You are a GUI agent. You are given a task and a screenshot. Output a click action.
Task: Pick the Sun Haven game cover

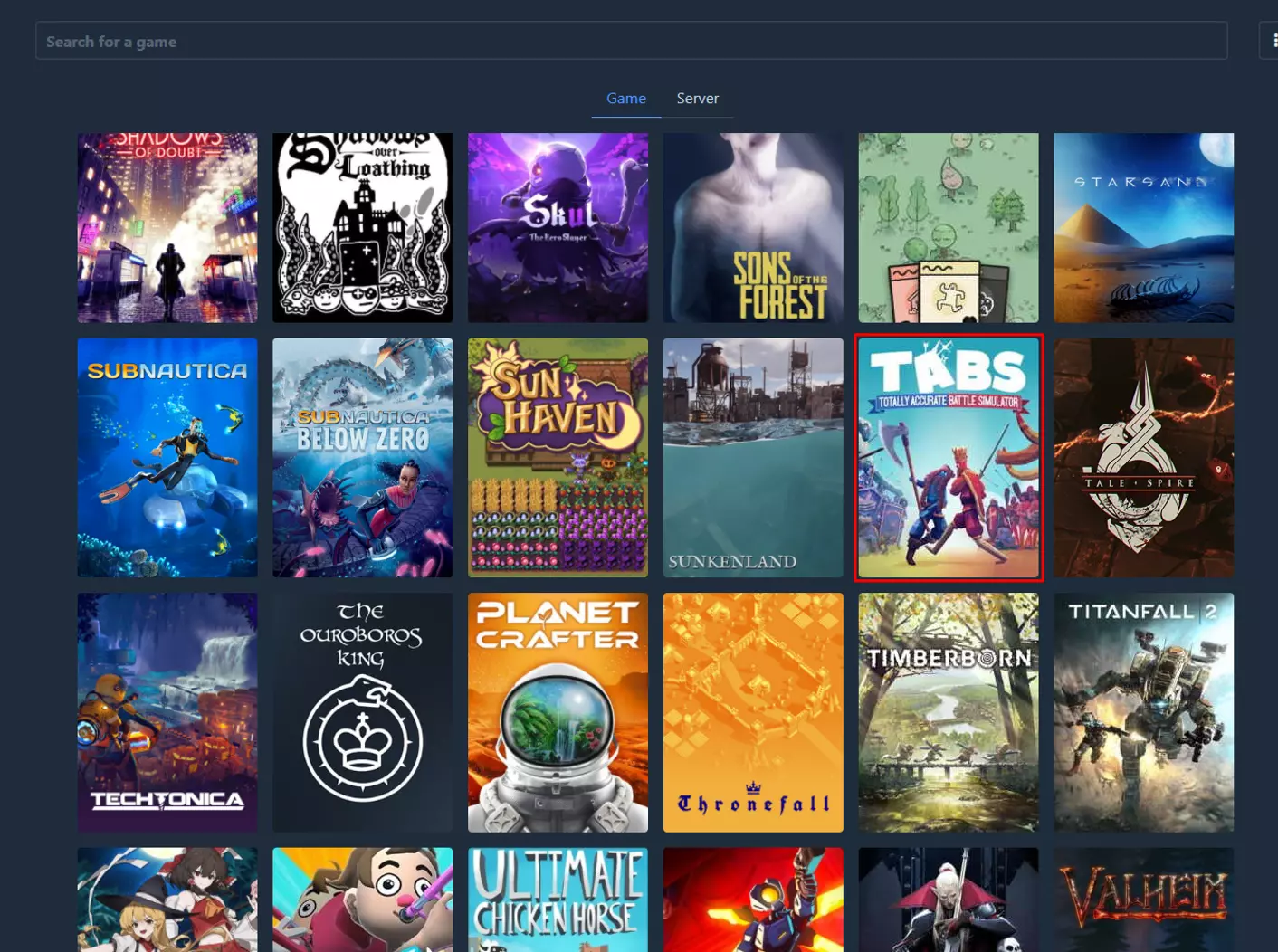click(558, 458)
